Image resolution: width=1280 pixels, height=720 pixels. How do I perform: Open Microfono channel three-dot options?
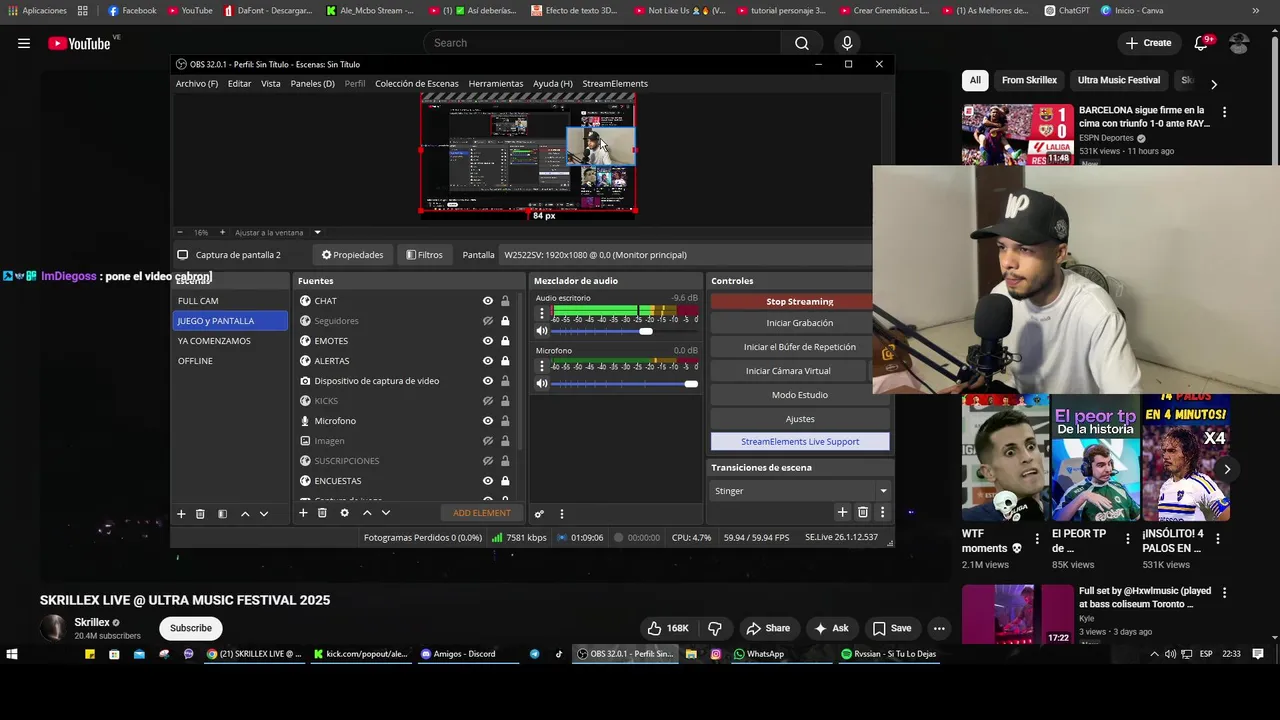[x=542, y=366]
